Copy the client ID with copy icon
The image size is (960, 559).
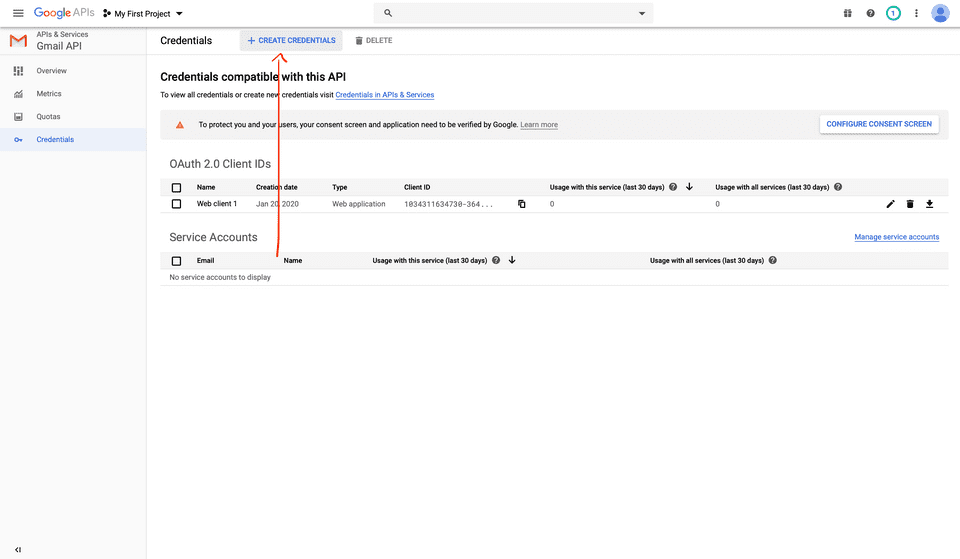[x=522, y=204]
